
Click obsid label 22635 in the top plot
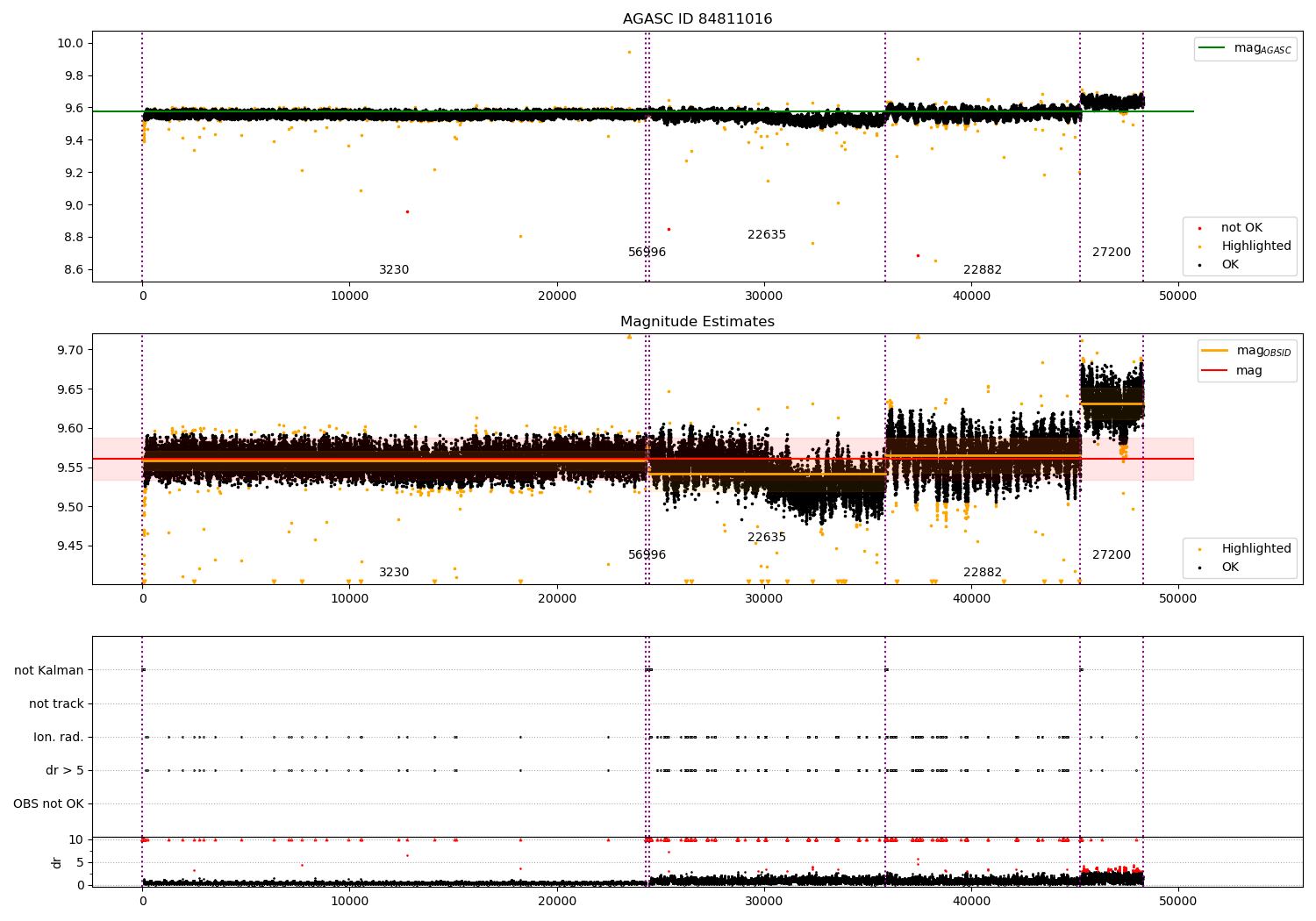[x=767, y=235]
